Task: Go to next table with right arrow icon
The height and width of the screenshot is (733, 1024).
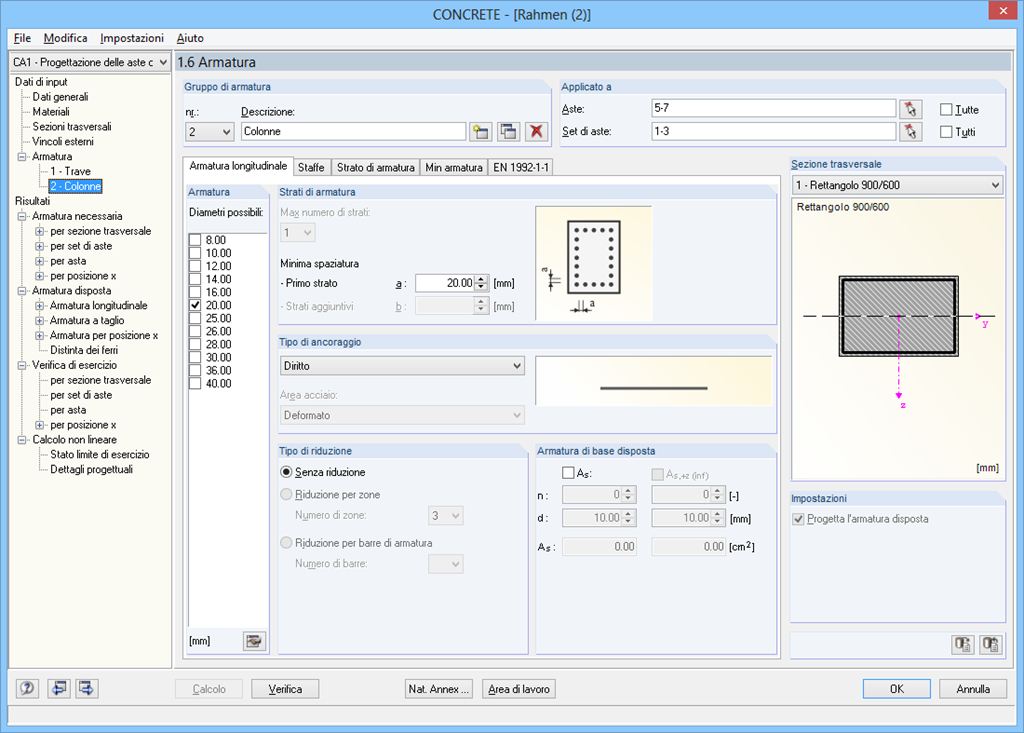Action: pyautogui.click(x=87, y=688)
